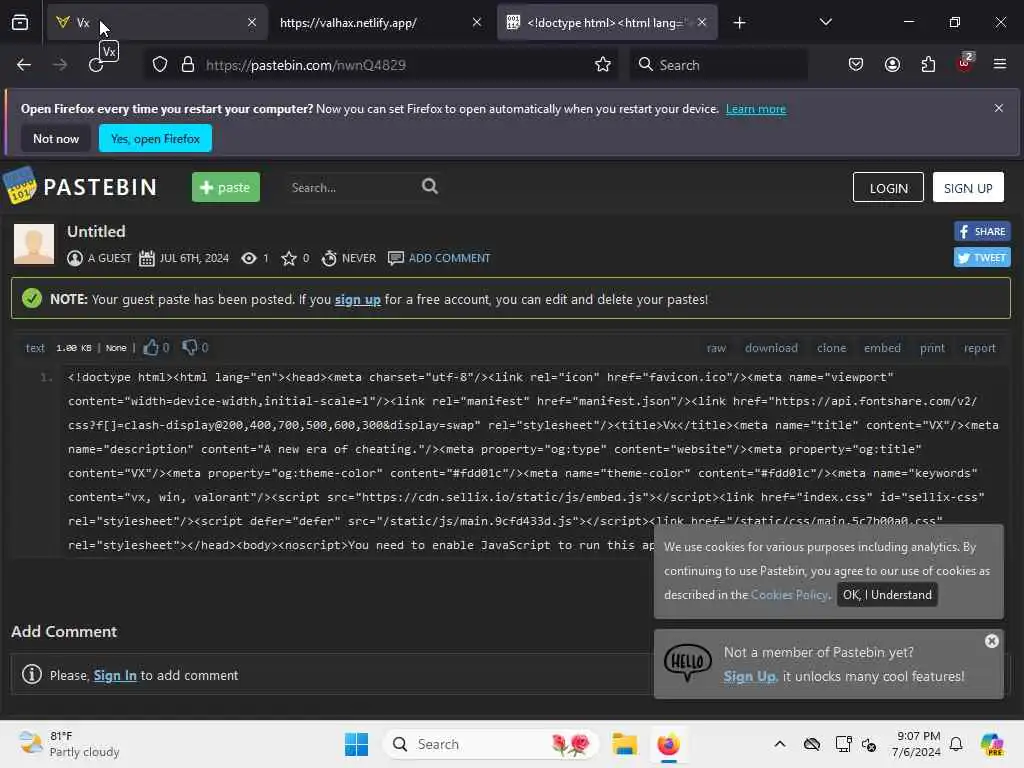Screen dimensions: 1024x768
Task: Open the Copilot icon in the taskbar
Action: [991, 744]
